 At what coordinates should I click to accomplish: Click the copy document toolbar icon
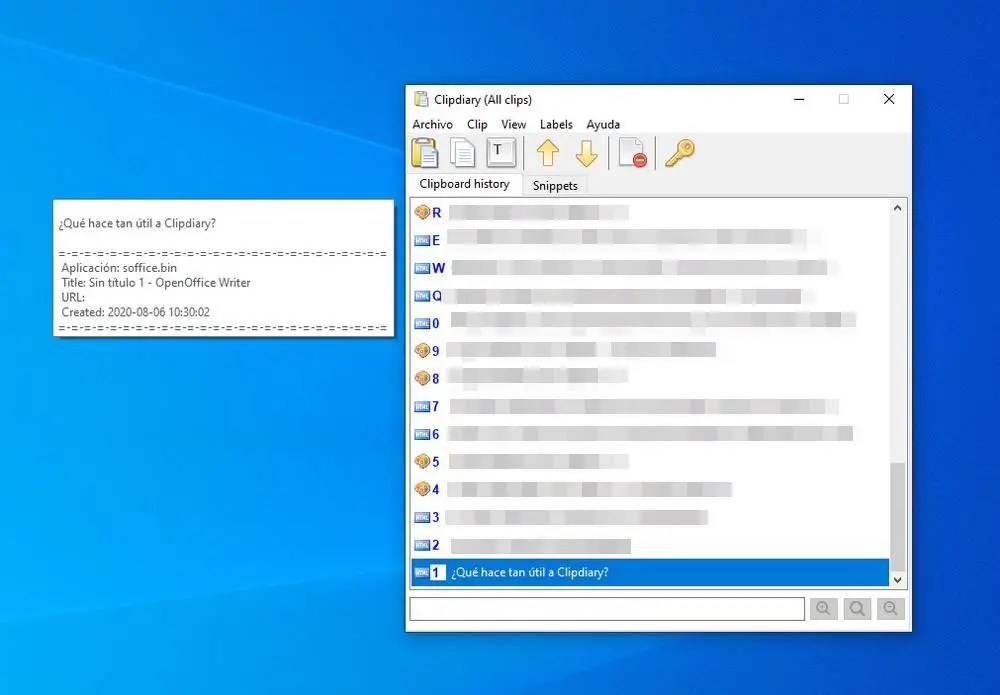[462, 153]
